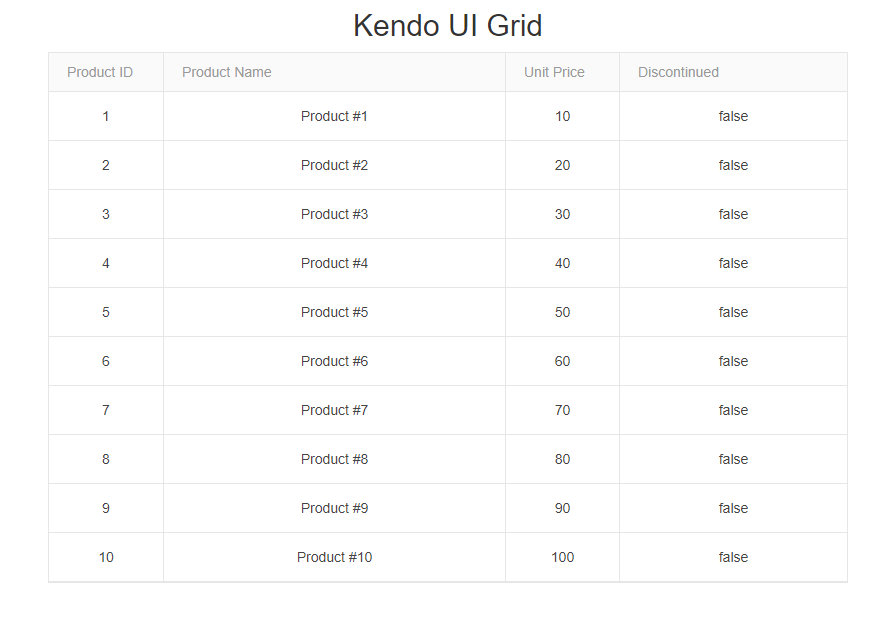Sort by the Product Name column header
The image size is (895, 630).
point(226,72)
